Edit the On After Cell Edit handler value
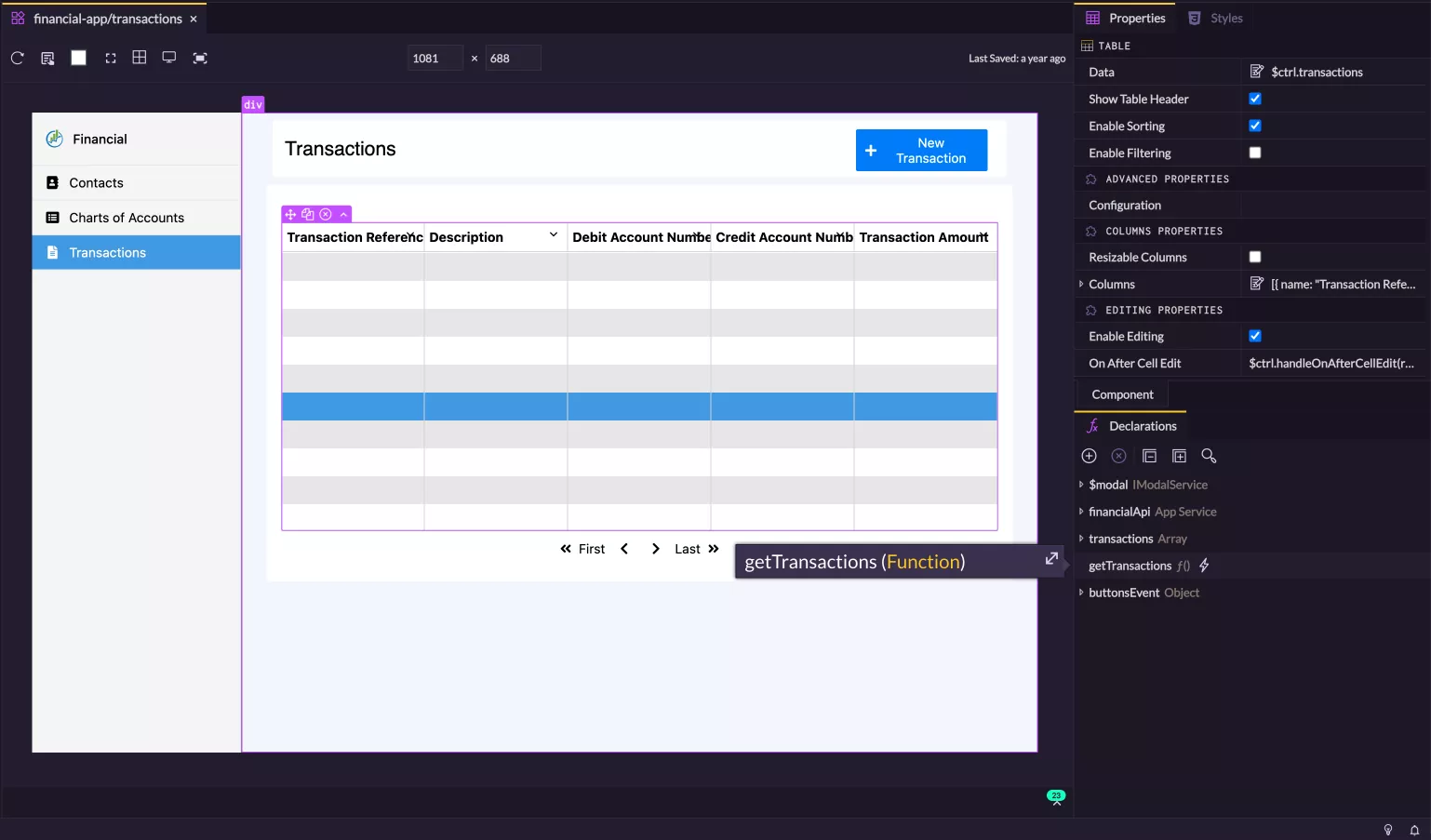The width and height of the screenshot is (1431, 840). [x=1332, y=364]
